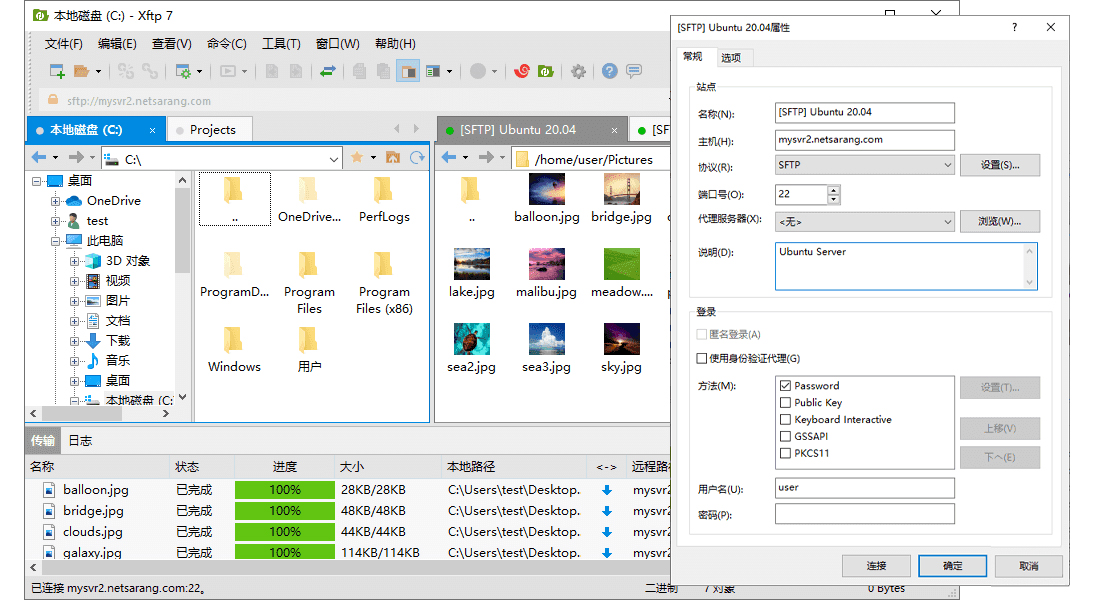This screenshot has height=600, width=1100.
Task: Open a new session with the toolbar icon
Action: click(56, 72)
